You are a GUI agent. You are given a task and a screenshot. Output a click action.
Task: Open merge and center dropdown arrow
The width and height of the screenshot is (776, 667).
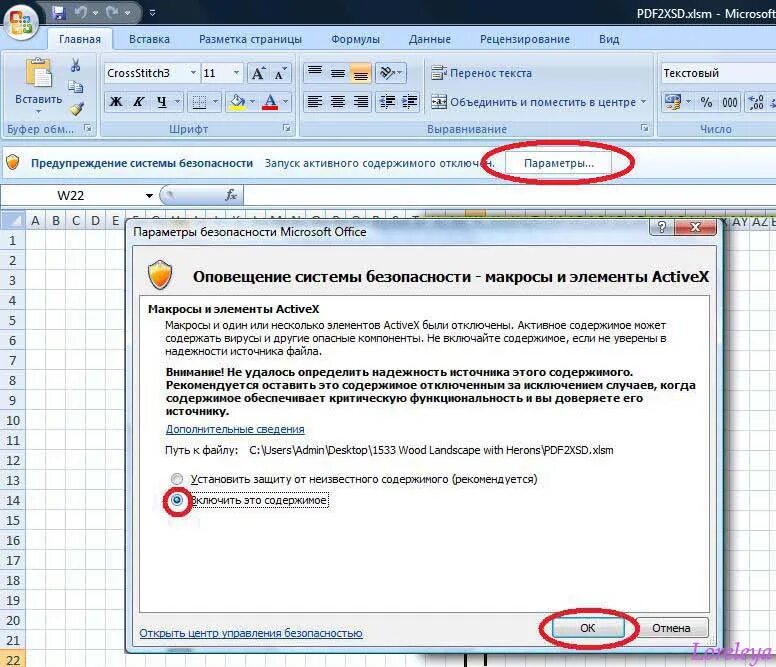click(643, 102)
